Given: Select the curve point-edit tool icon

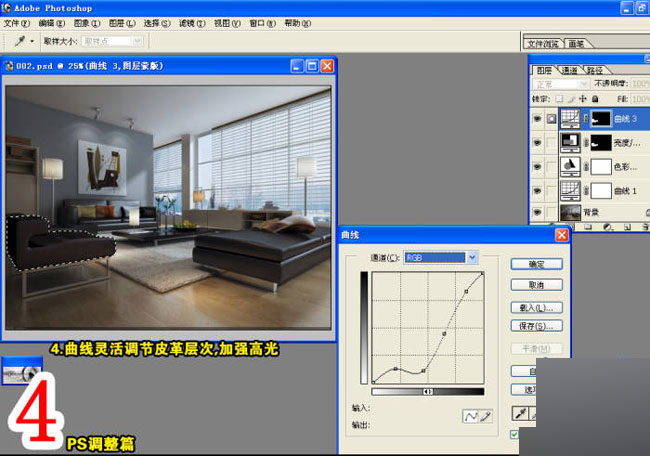Looking at the screenshot, I should [470, 416].
